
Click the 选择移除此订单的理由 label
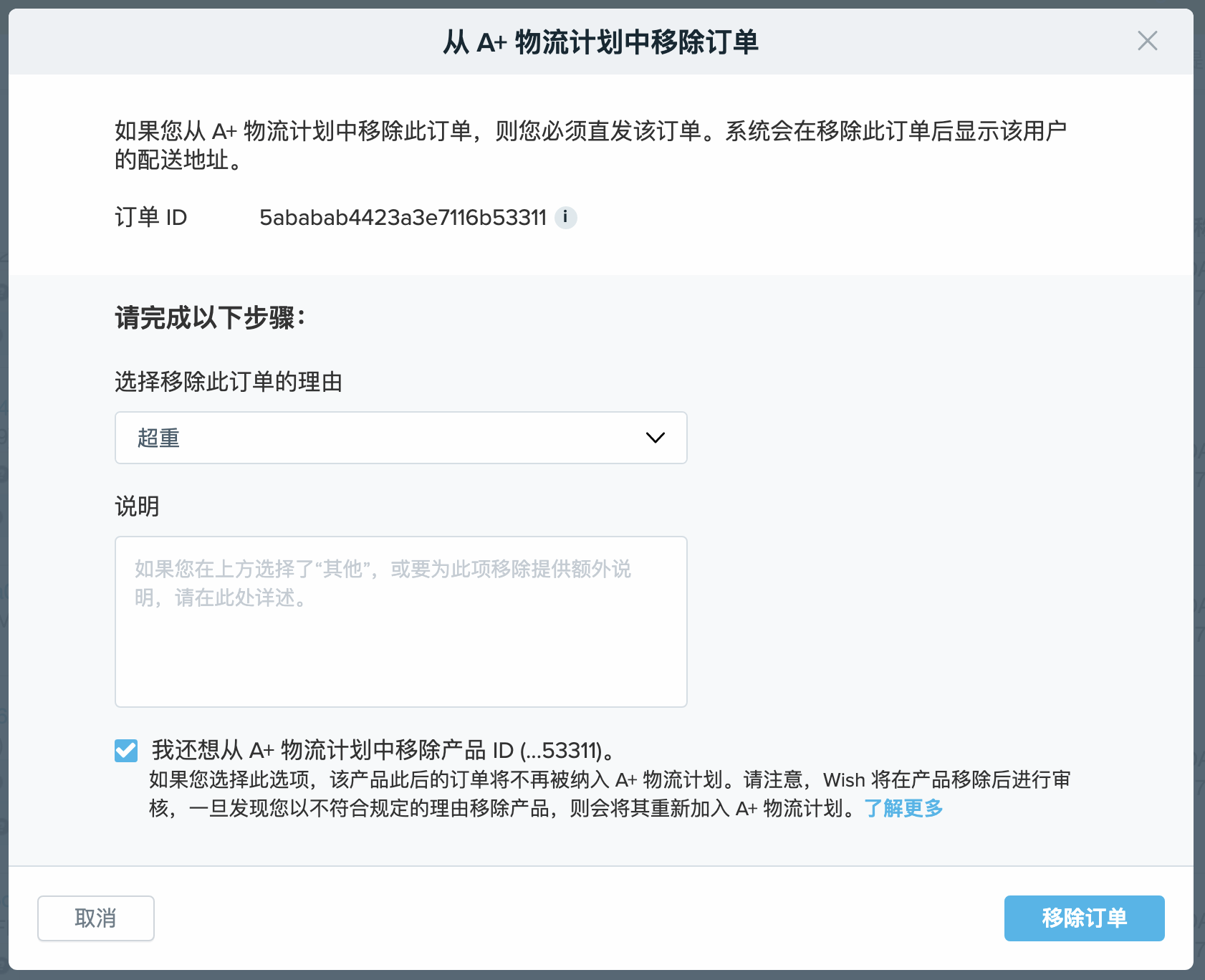pos(229,382)
